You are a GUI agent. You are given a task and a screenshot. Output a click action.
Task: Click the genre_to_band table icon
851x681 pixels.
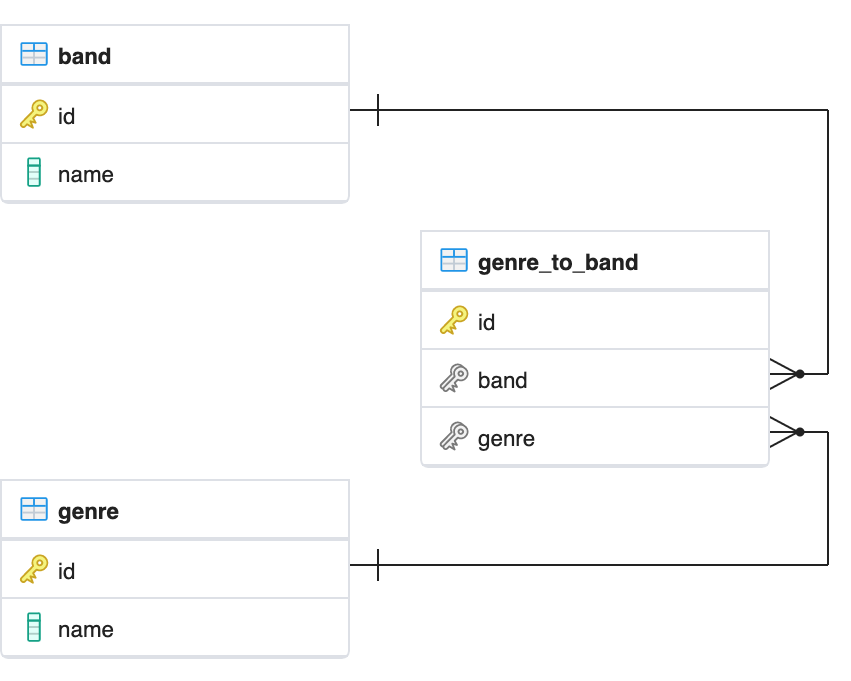[x=454, y=260]
